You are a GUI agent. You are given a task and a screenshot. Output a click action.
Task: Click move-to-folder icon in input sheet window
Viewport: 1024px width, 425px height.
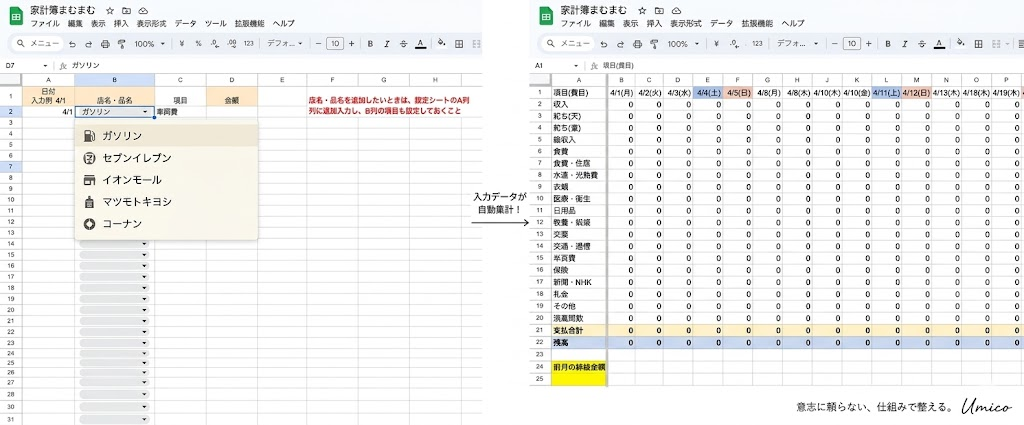(126, 11)
